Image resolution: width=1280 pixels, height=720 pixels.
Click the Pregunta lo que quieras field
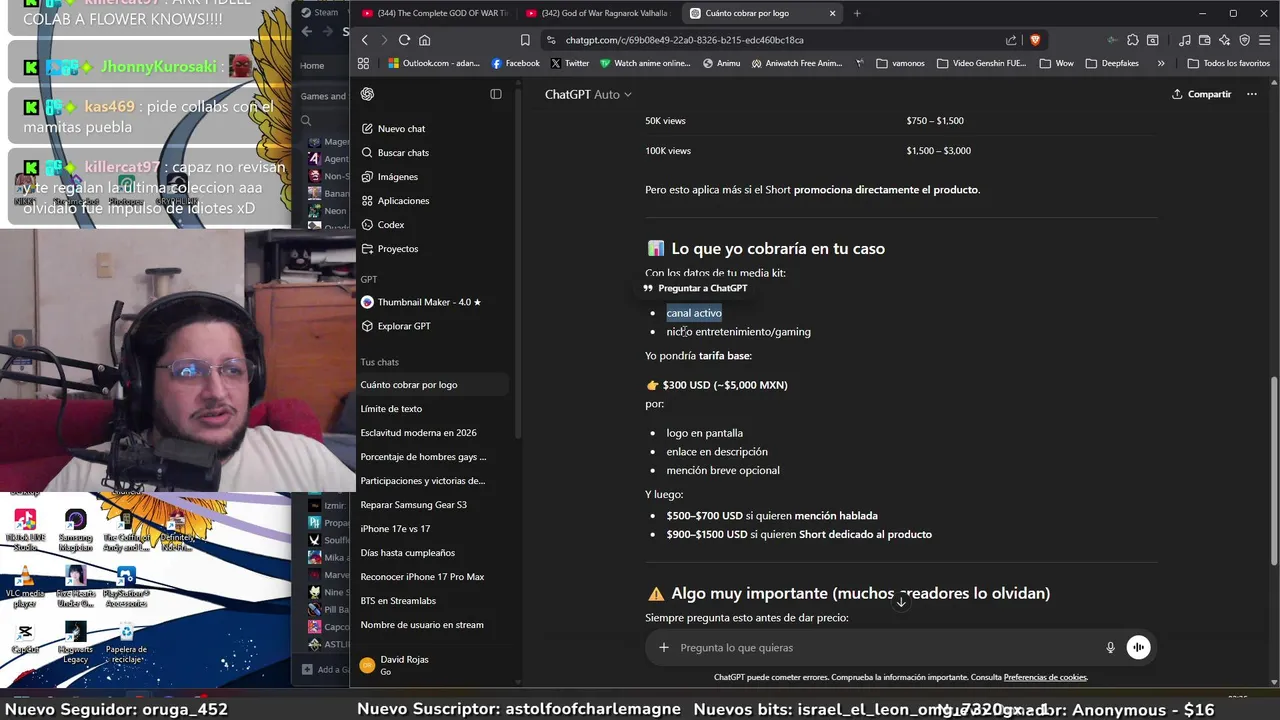(886, 648)
